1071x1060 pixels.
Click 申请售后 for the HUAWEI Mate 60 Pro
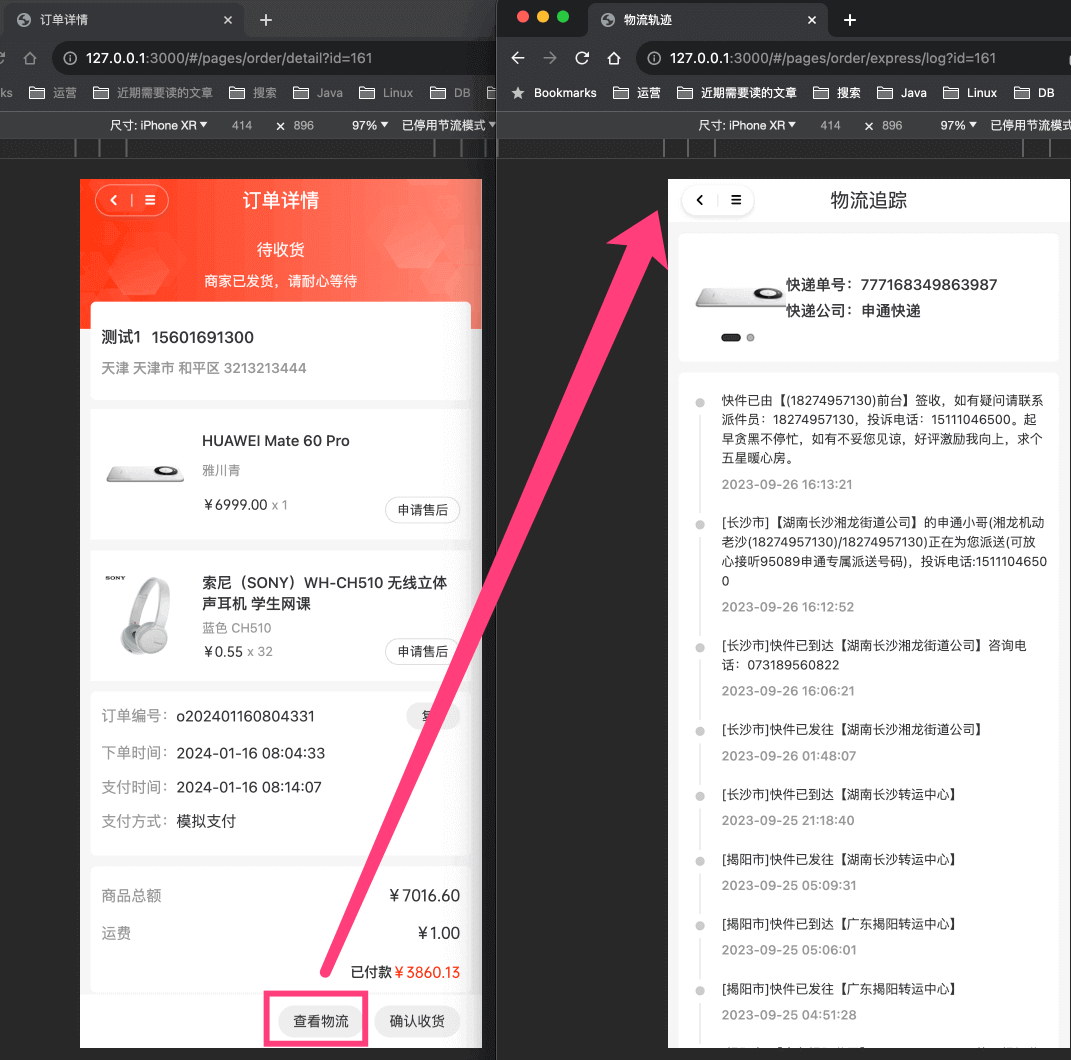[422, 509]
